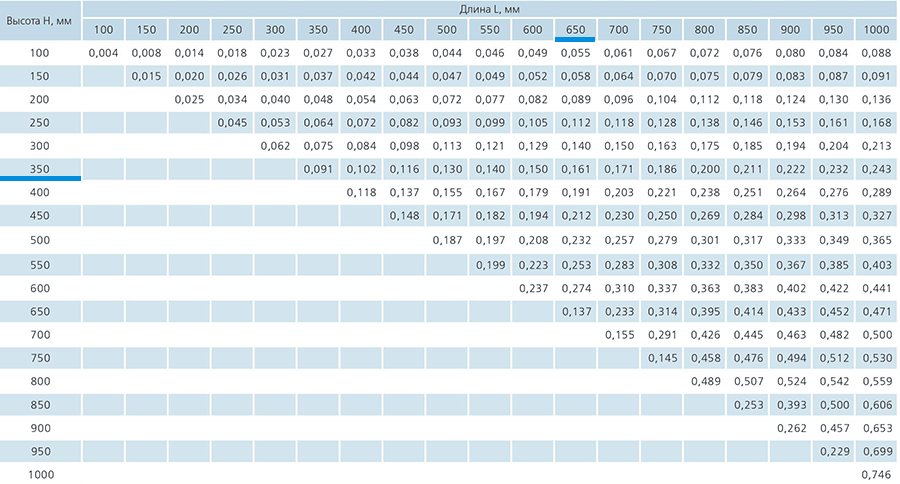Viewport: 900px width, 484px height.
Task: Click the 'Высота H, мм' header
Action: 39,21
